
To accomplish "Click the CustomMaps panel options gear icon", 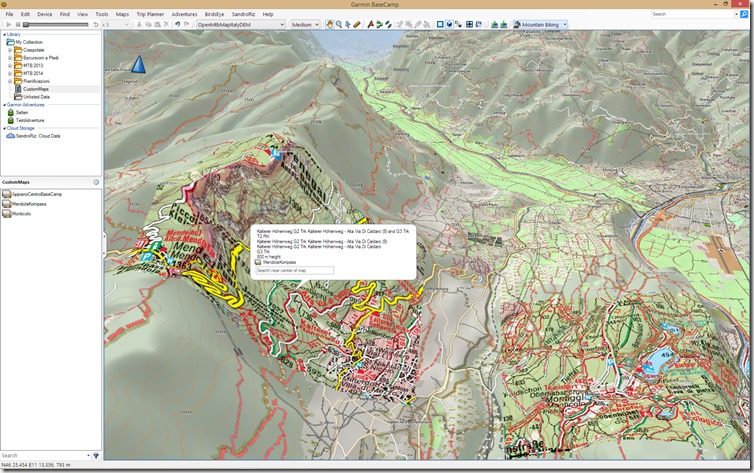I will pyautogui.click(x=96, y=182).
